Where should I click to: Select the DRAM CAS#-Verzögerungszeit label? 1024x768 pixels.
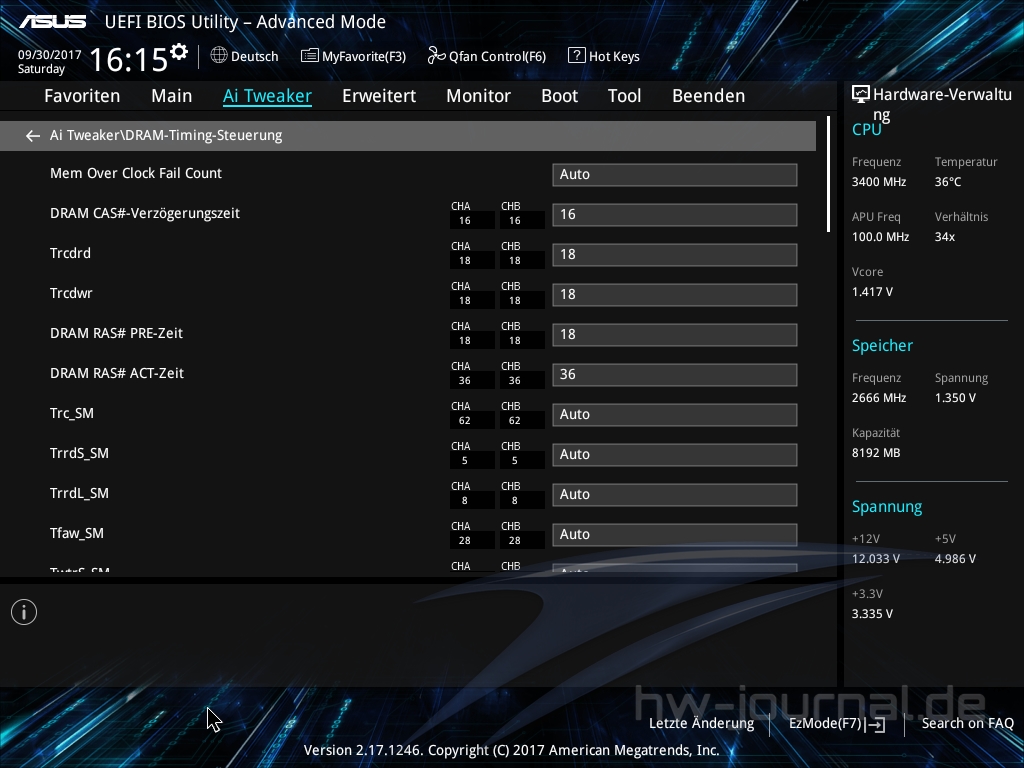coord(145,214)
